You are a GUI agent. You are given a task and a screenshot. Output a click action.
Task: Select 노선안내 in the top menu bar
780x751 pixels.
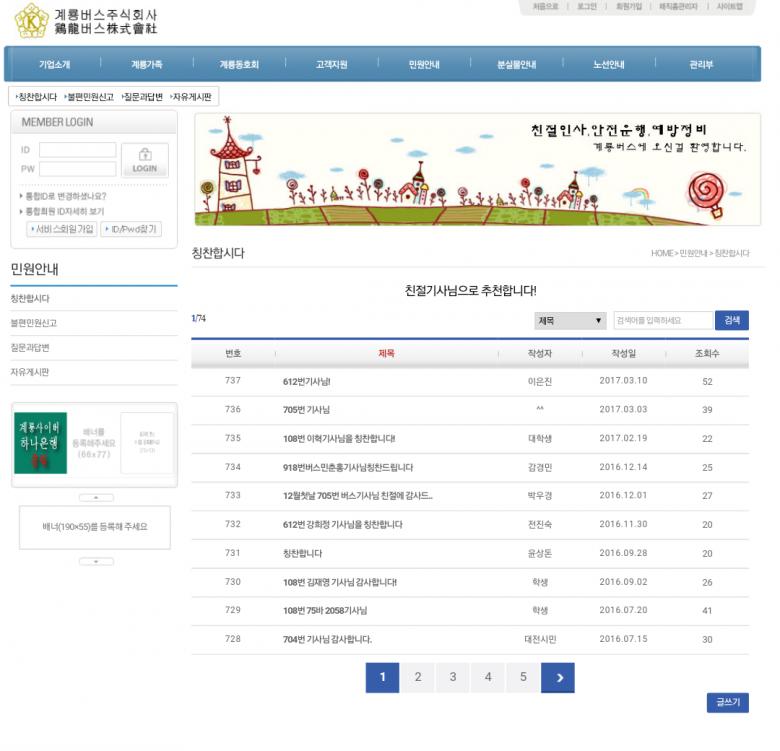[608, 65]
